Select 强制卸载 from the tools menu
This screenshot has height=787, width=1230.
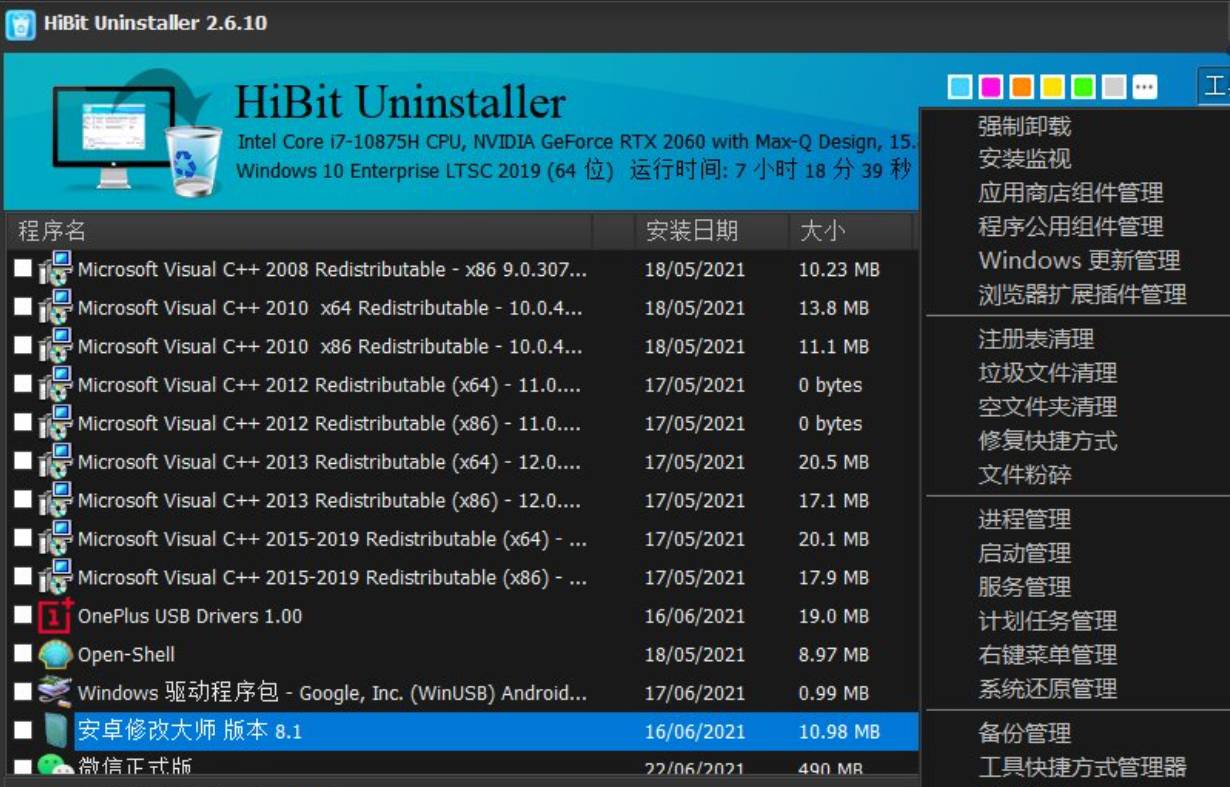tap(1024, 126)
